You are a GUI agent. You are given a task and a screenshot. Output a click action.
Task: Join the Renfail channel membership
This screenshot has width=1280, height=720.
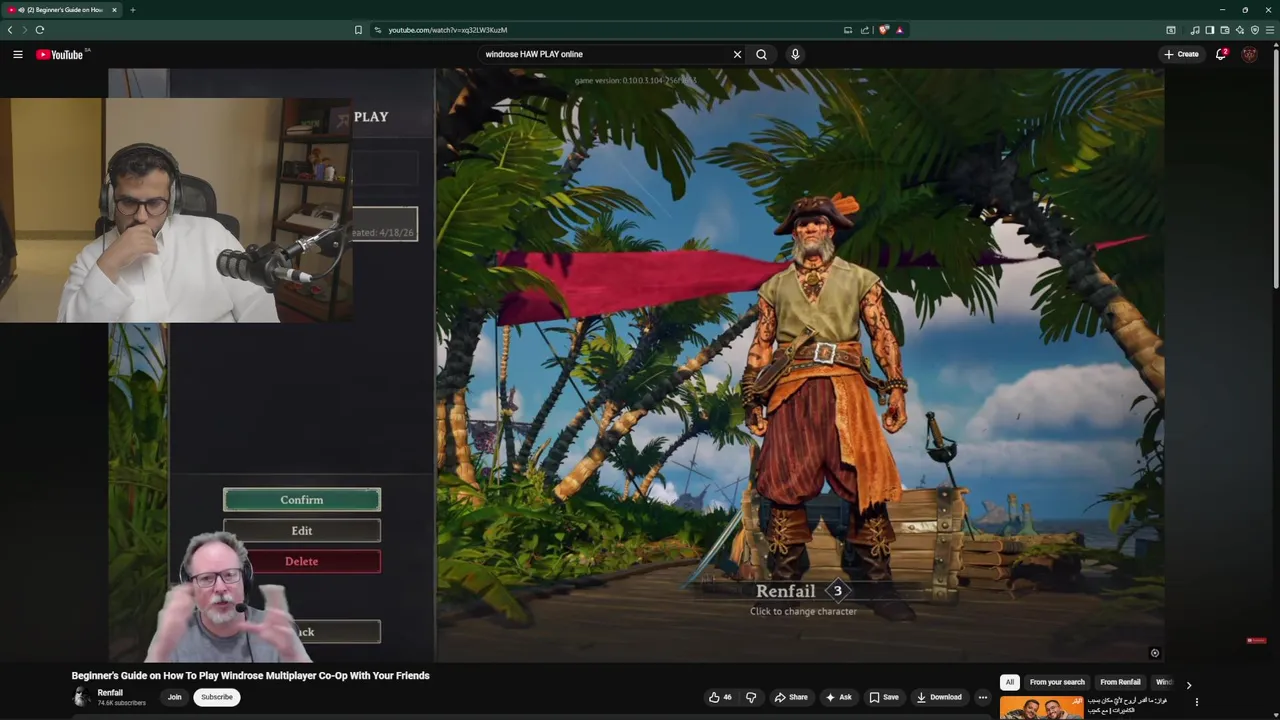174,697
